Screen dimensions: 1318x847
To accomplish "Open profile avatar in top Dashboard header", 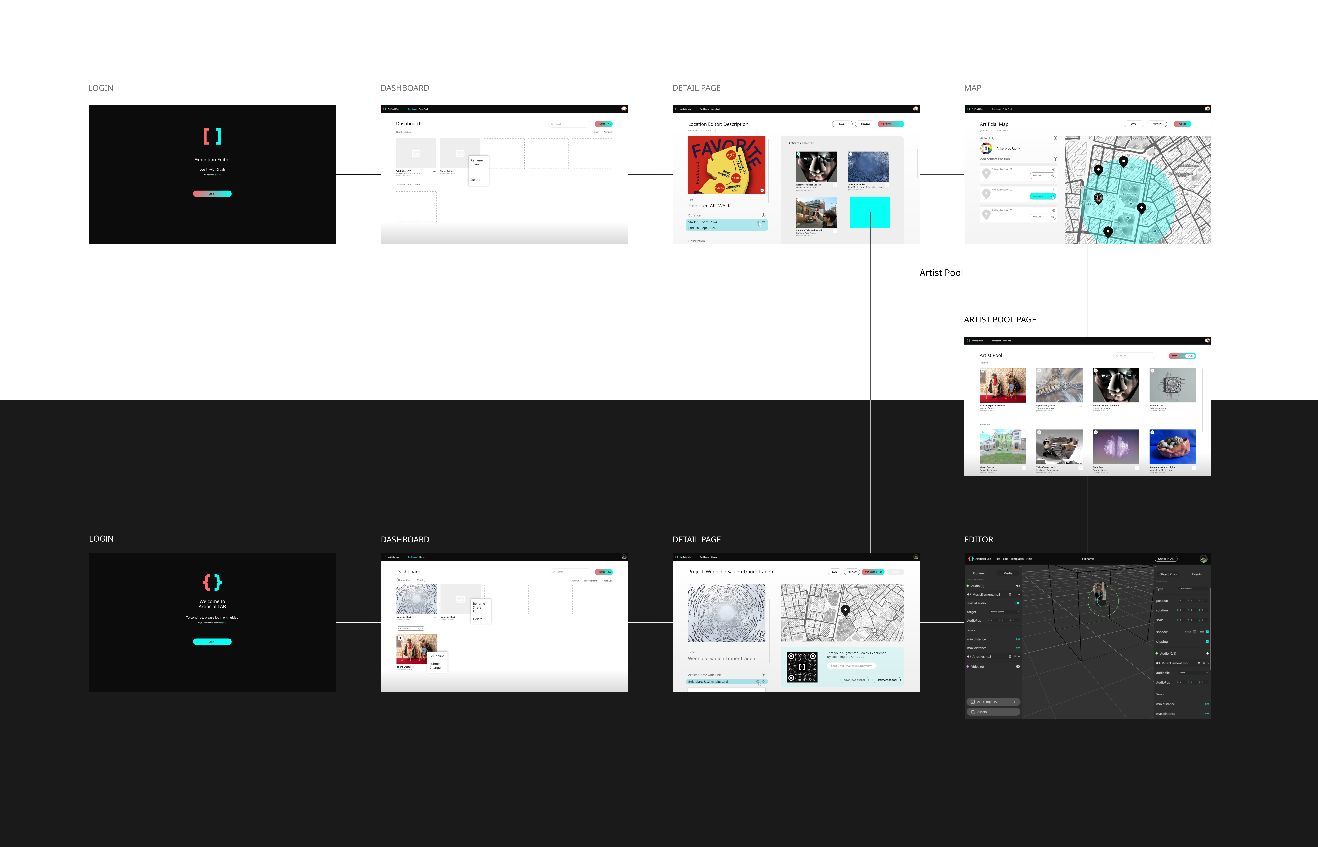I will point(622,109).
